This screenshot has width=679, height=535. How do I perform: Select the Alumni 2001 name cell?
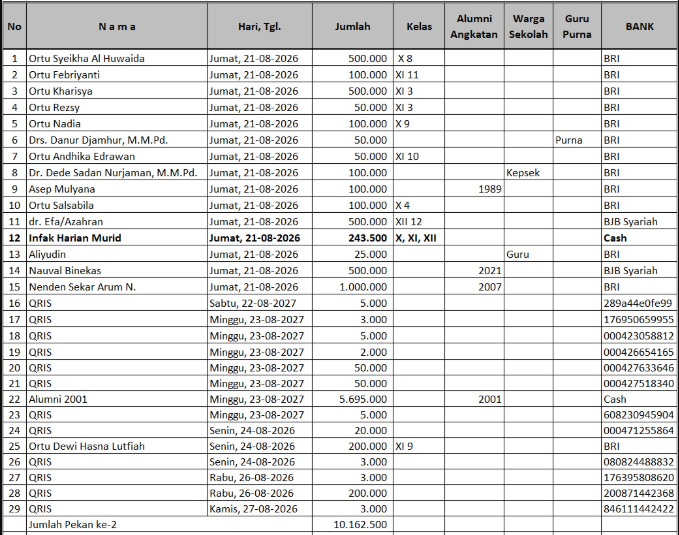117,399
